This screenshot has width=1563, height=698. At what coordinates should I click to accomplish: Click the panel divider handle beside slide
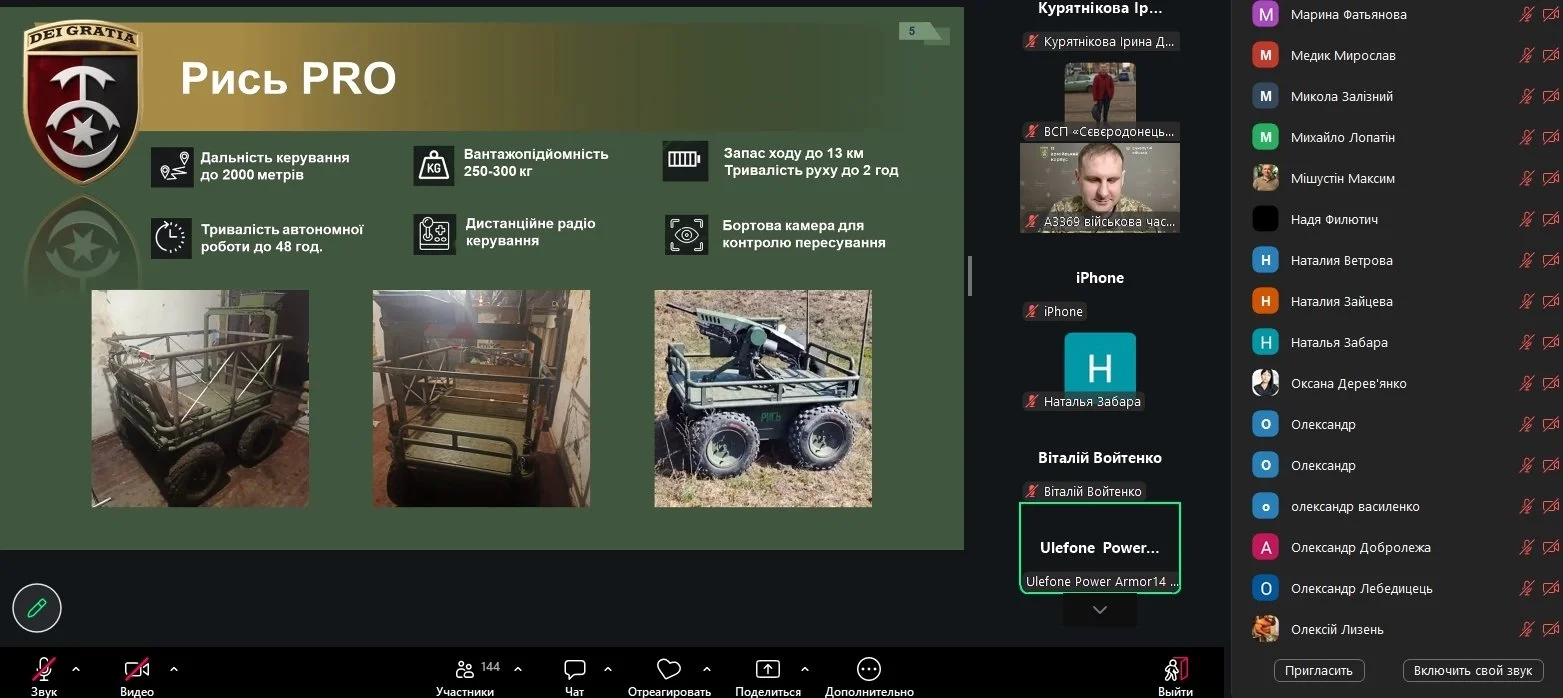(x=970, y=276)
